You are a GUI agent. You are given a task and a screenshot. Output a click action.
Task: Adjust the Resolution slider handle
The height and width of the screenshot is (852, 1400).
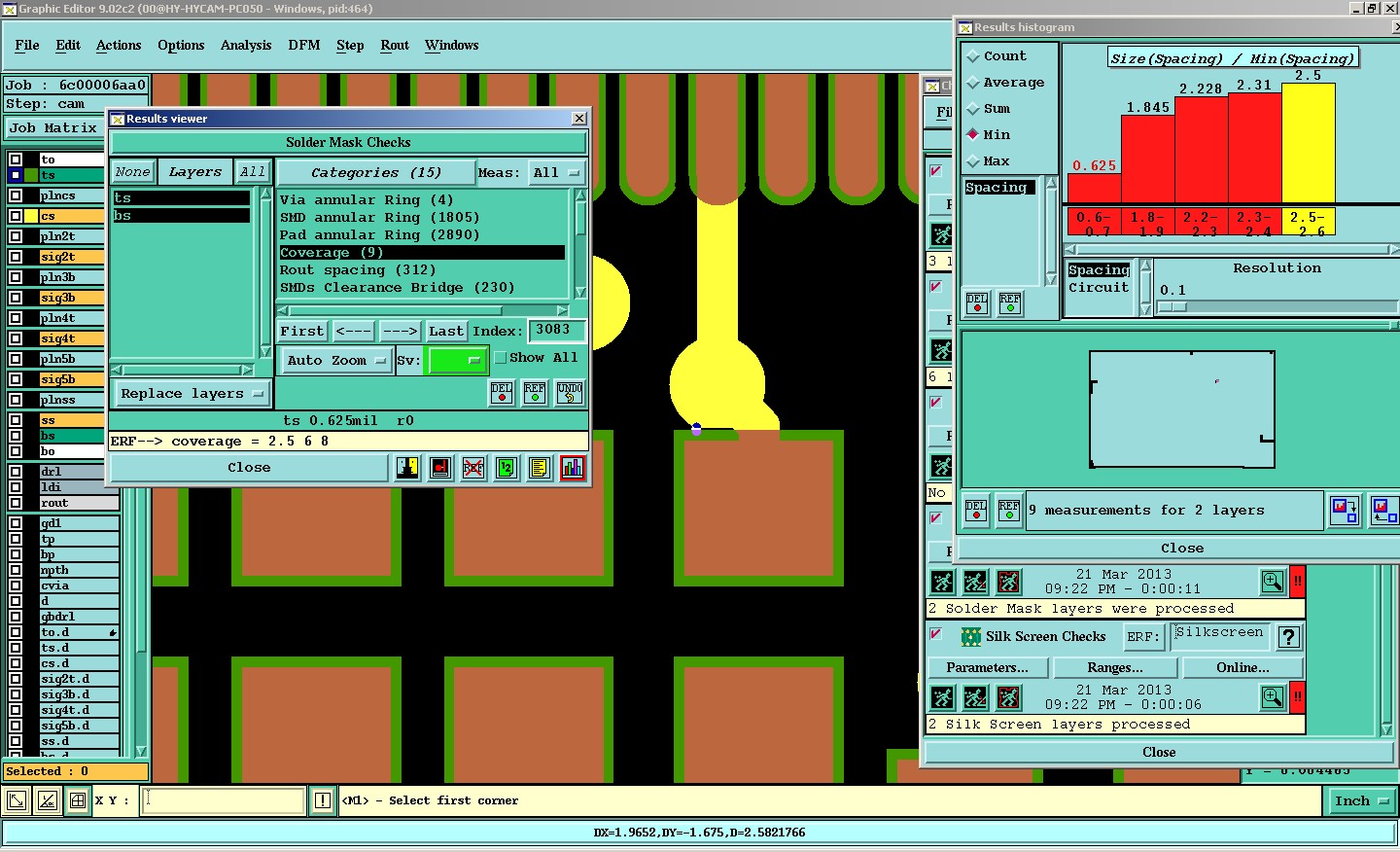(x=1172, y=307)
